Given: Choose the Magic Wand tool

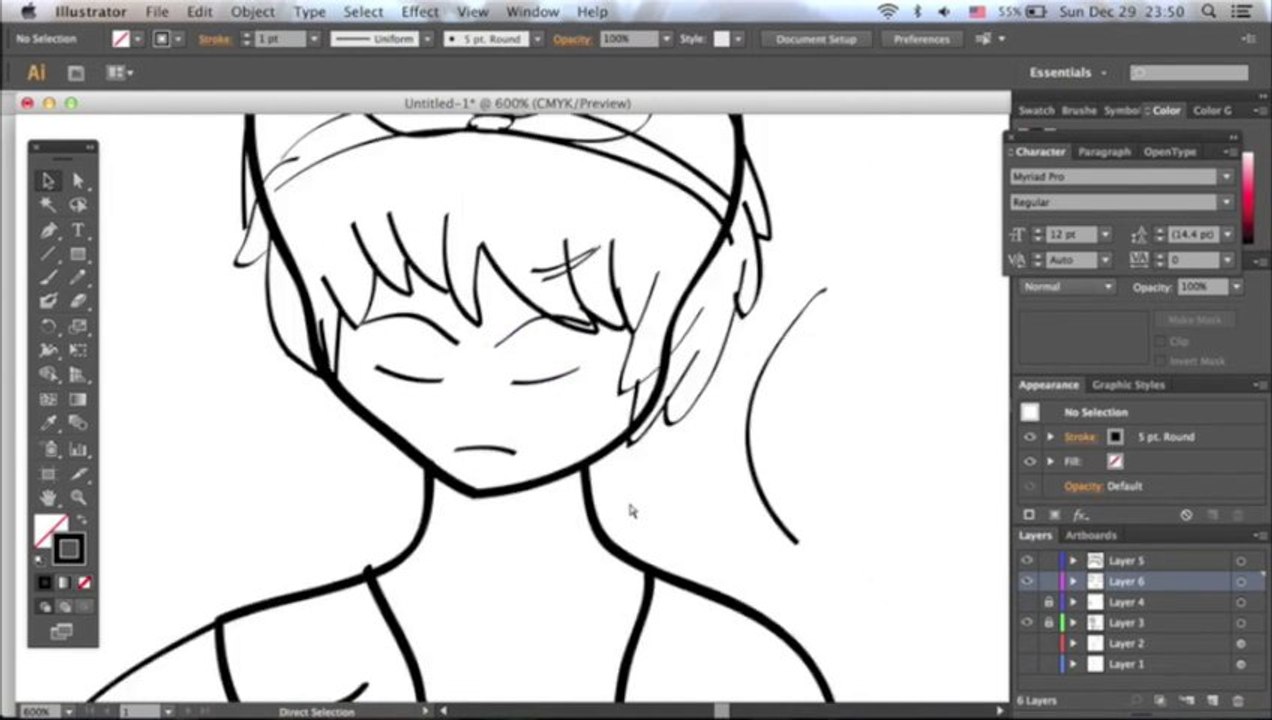Looking at the screenshot, I should (47, 205).
